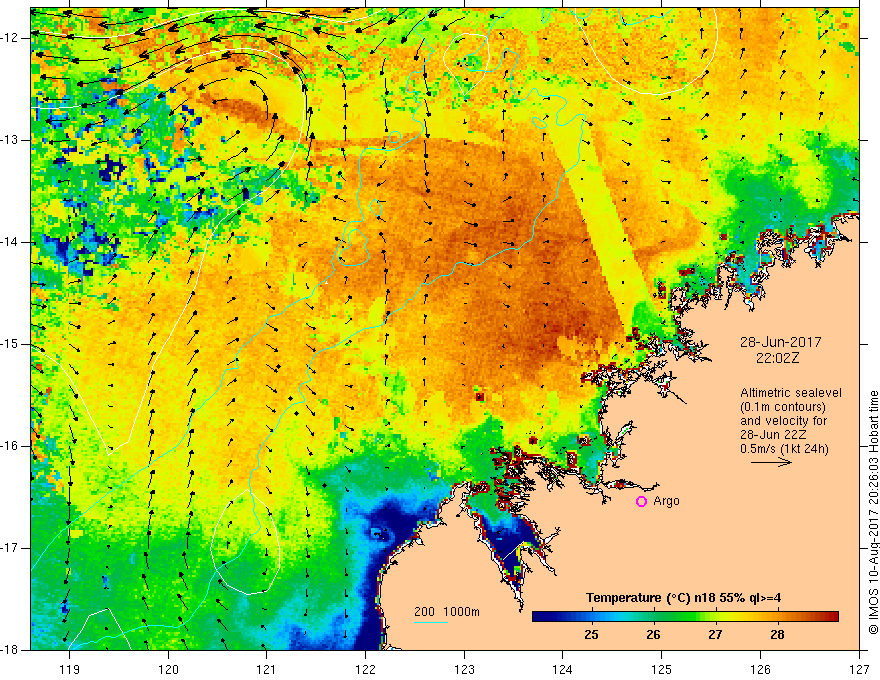Click the longitude 127 axis label
880x680 pixels.
(859, 669)
